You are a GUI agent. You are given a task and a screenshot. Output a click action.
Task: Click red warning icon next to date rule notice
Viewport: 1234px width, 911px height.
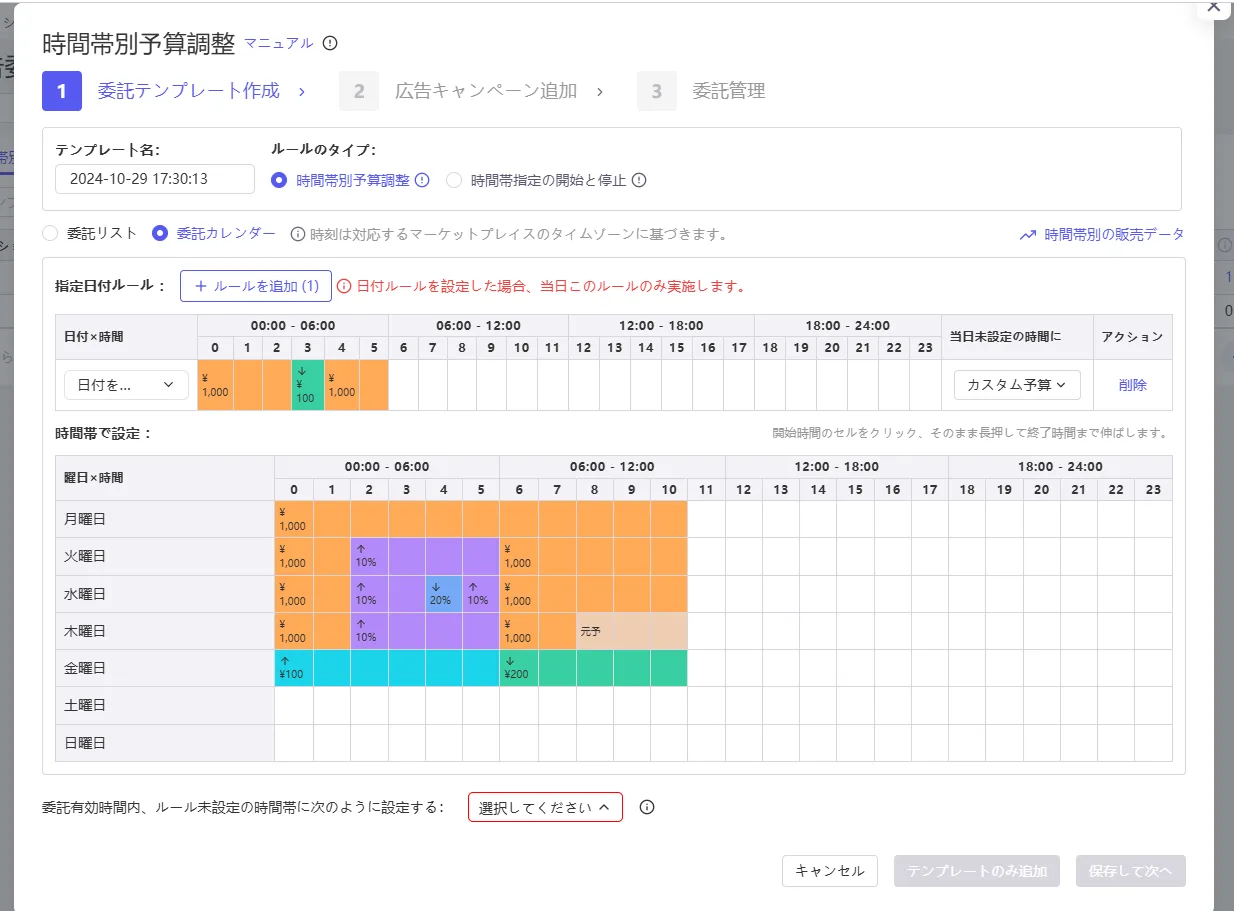point(344,286)
